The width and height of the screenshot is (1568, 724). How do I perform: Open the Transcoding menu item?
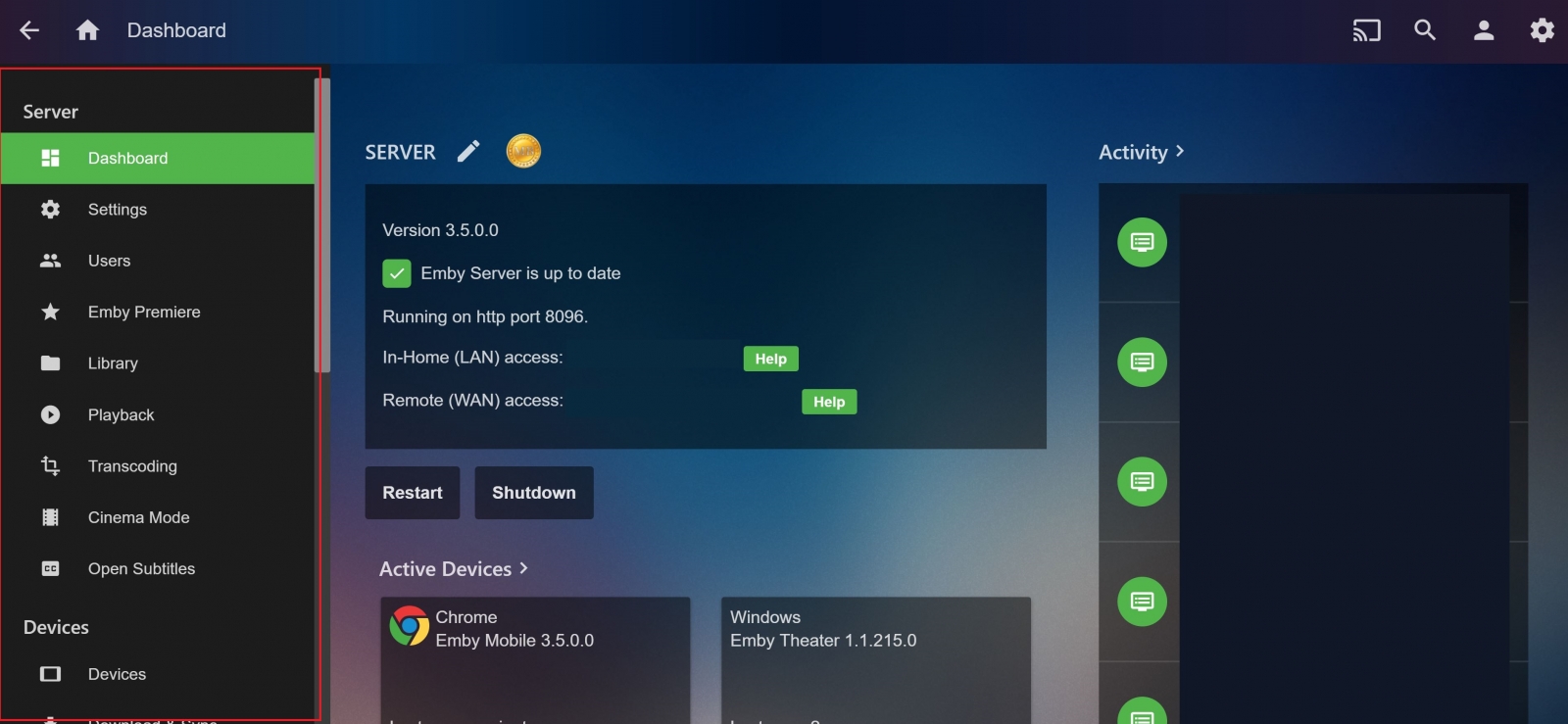point(158,466)
